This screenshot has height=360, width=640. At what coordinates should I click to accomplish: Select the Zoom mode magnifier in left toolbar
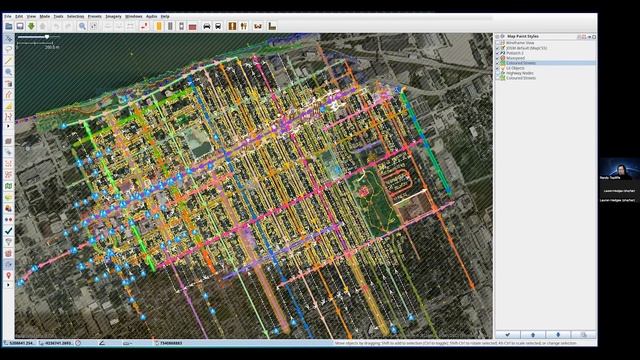point(8,72)
